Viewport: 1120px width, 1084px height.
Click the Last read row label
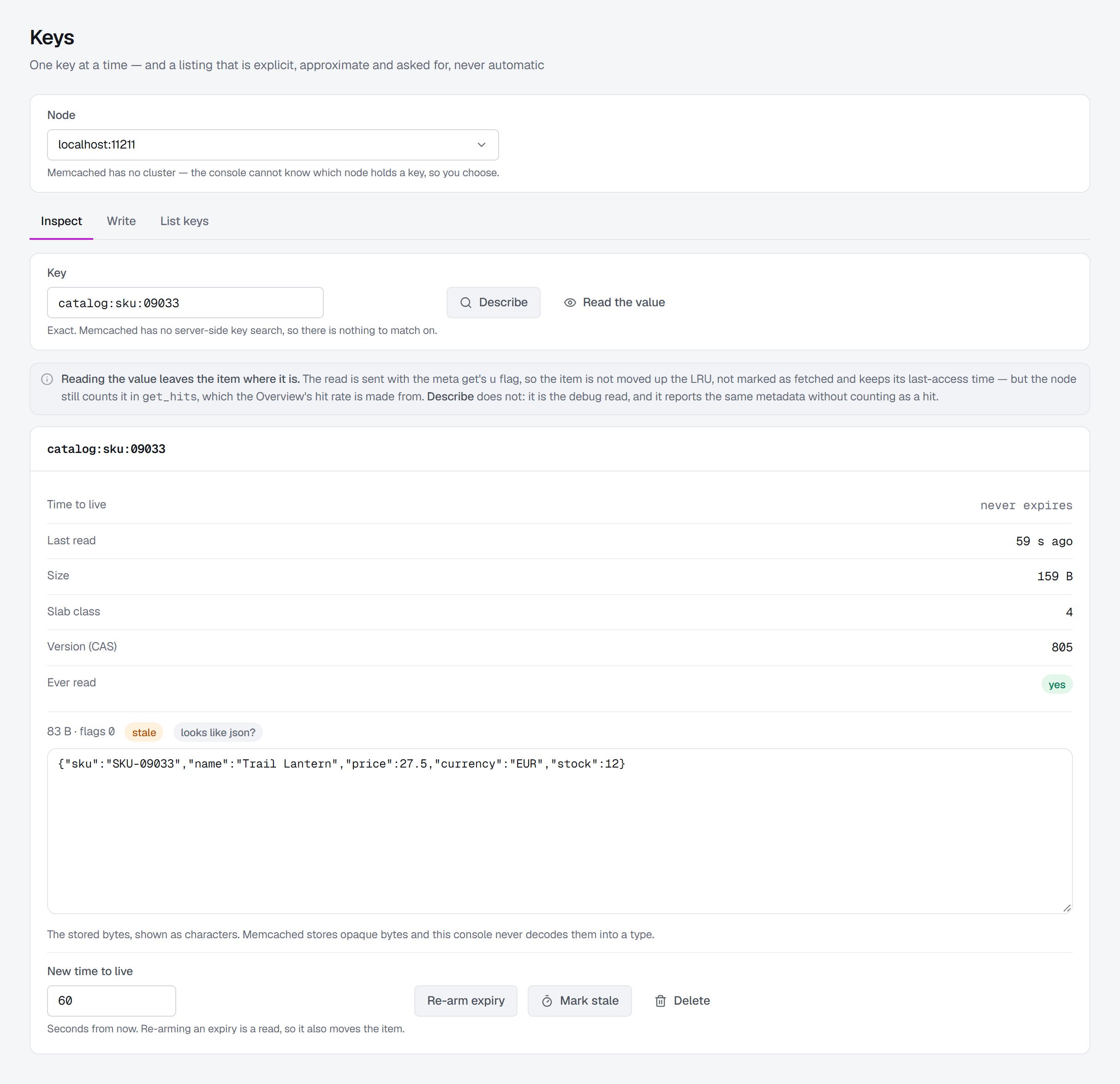71,541
